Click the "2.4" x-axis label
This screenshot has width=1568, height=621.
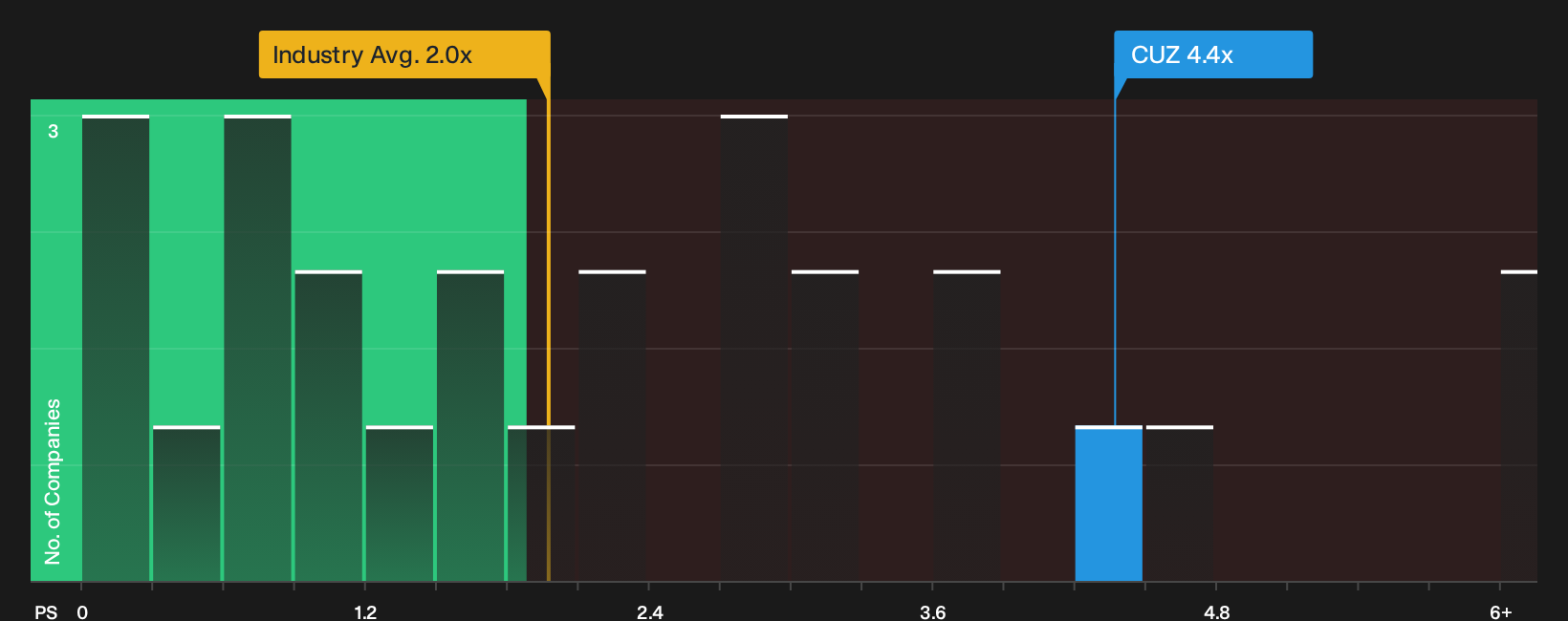650,612
